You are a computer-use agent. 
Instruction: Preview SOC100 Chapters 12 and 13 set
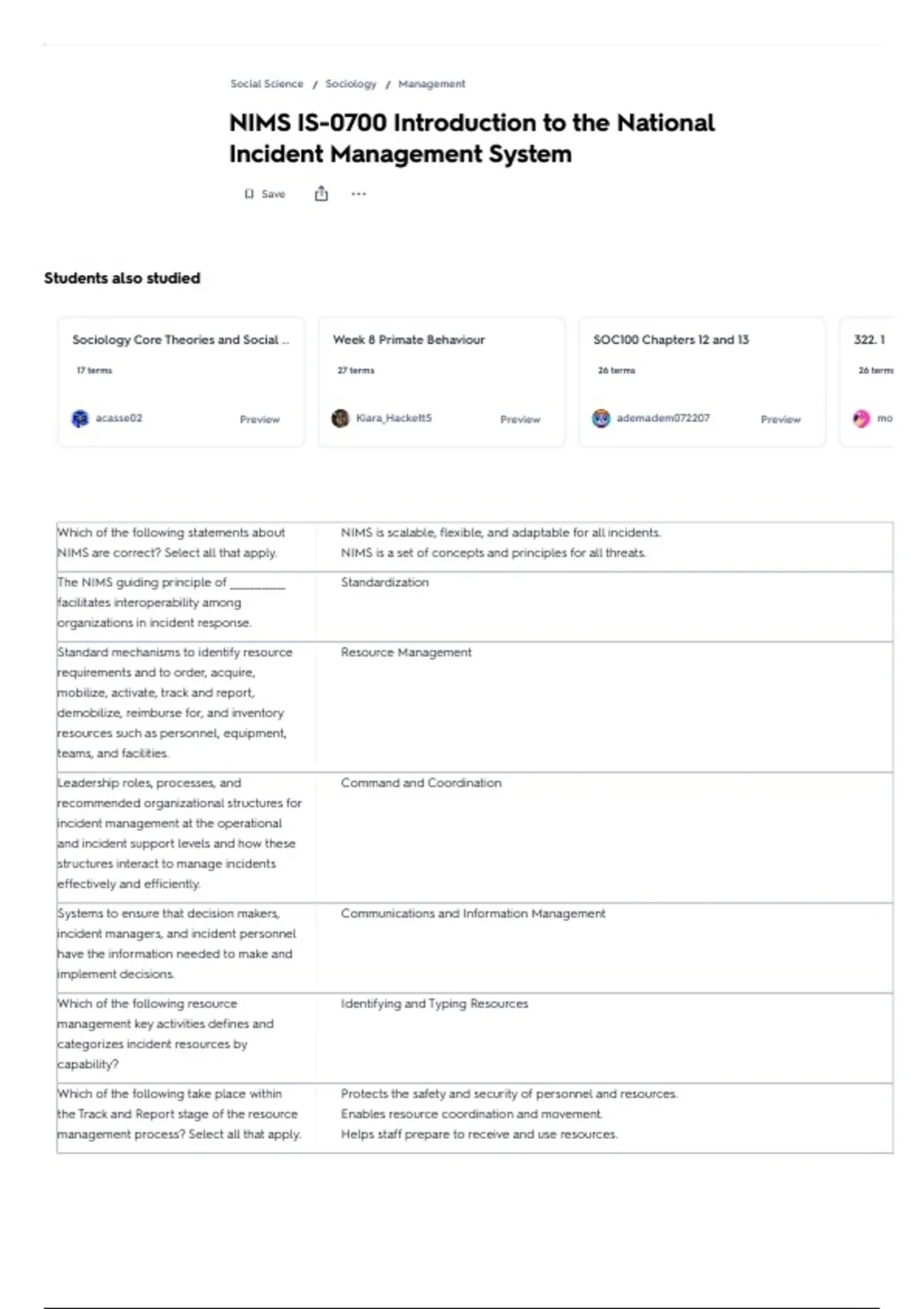click(x=781, y=420)
